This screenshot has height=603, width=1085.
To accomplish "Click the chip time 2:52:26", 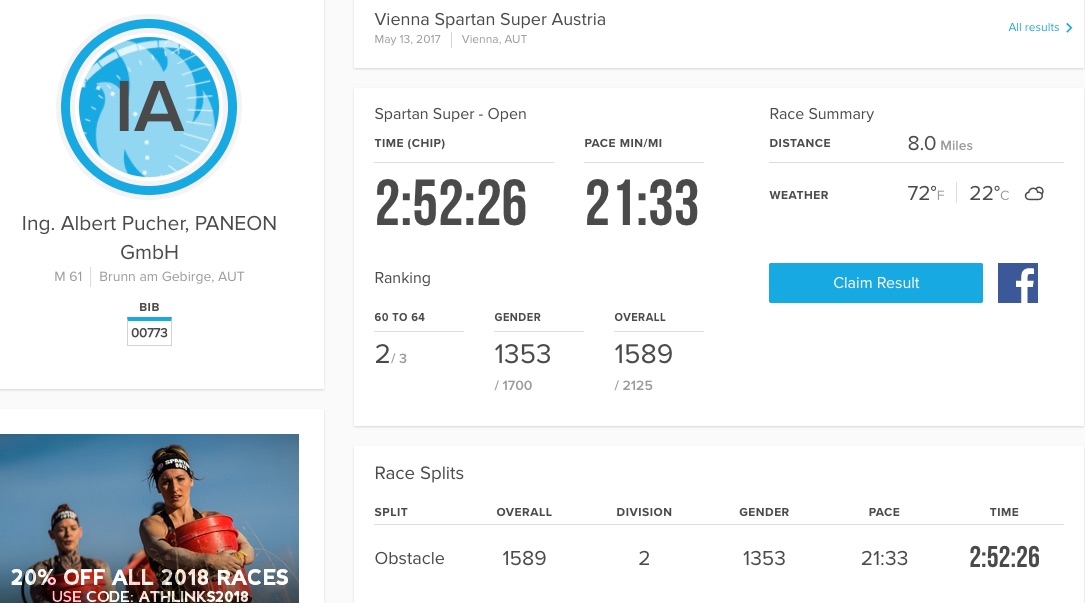I will (450, 203).
